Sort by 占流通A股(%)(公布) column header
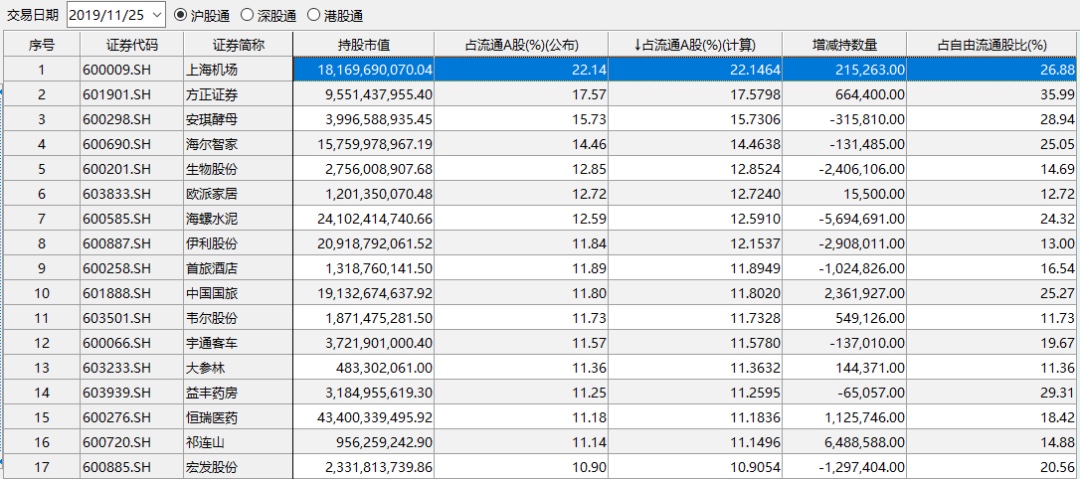The image size is (1080, 479). tap(521, 45)
